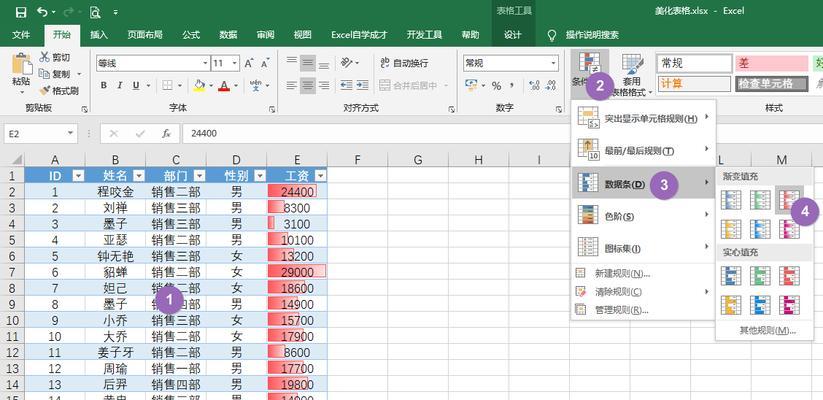
Task: Decrease decimal places
Action: (551, 86)
